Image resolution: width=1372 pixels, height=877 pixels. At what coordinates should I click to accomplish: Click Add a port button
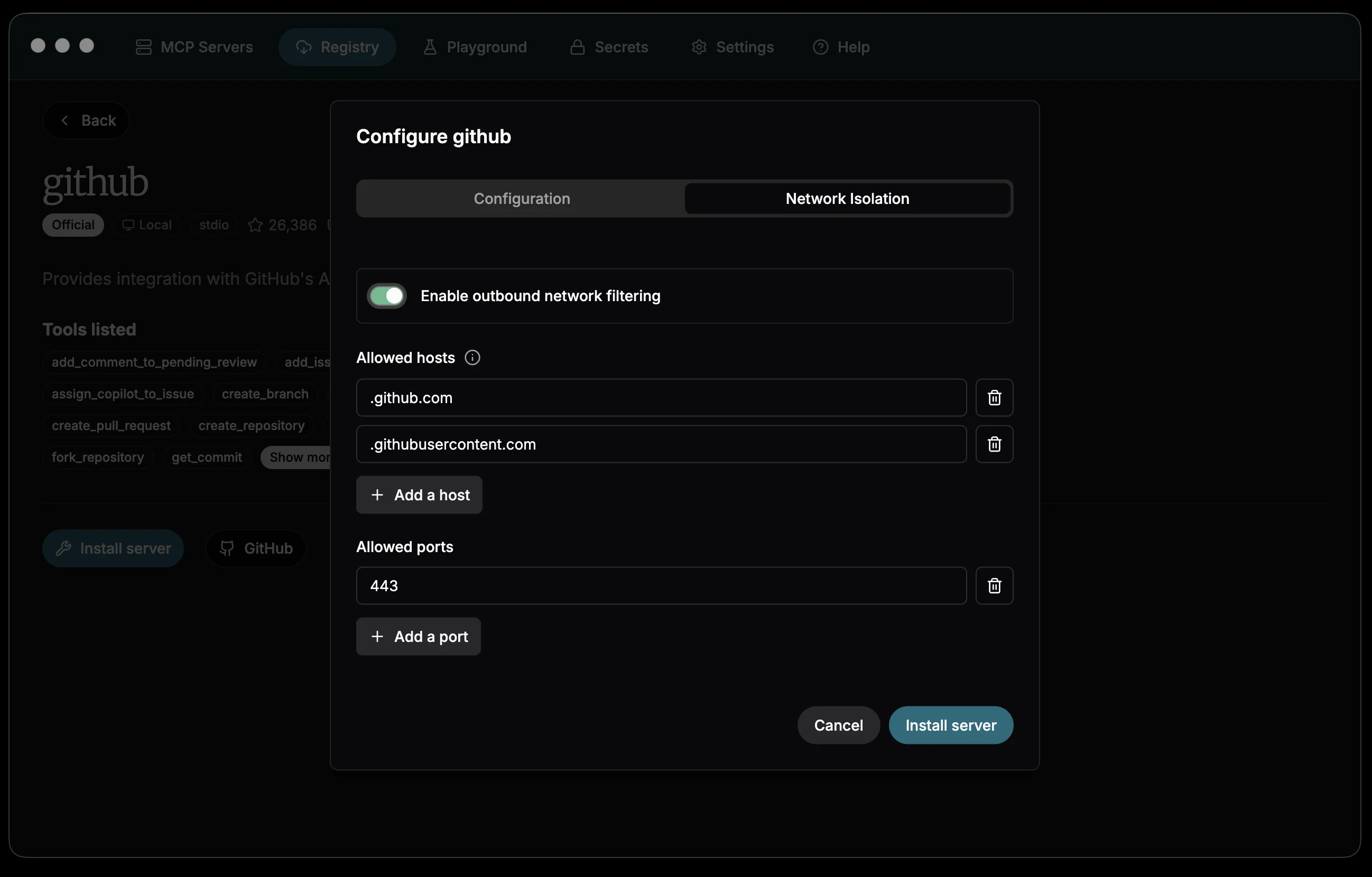coord(418,636)
